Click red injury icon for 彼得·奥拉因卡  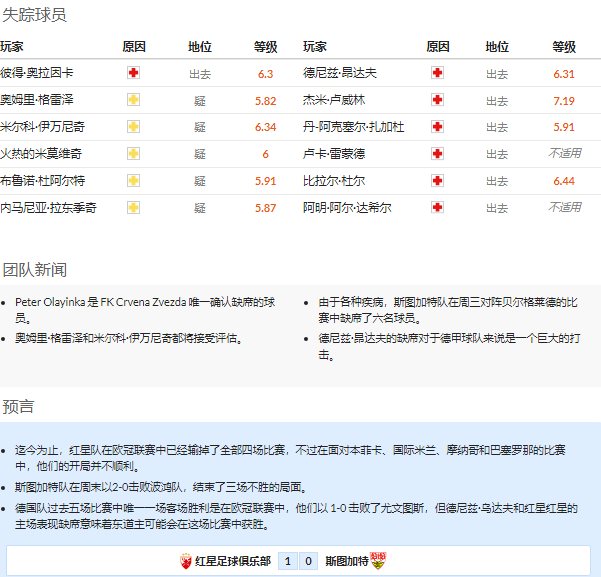coord(133,73)
